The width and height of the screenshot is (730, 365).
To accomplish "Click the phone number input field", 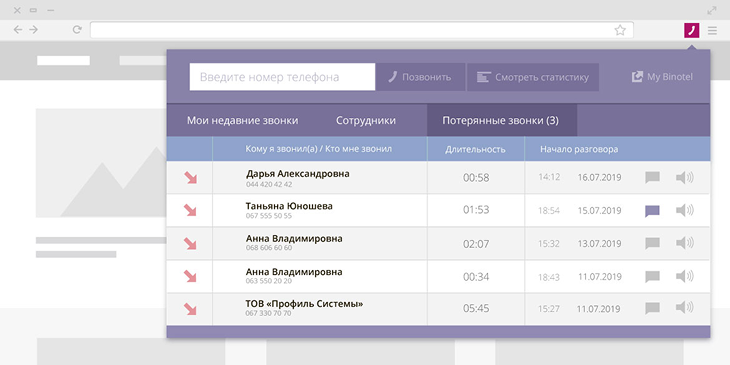I will click(x=282, y=77).
